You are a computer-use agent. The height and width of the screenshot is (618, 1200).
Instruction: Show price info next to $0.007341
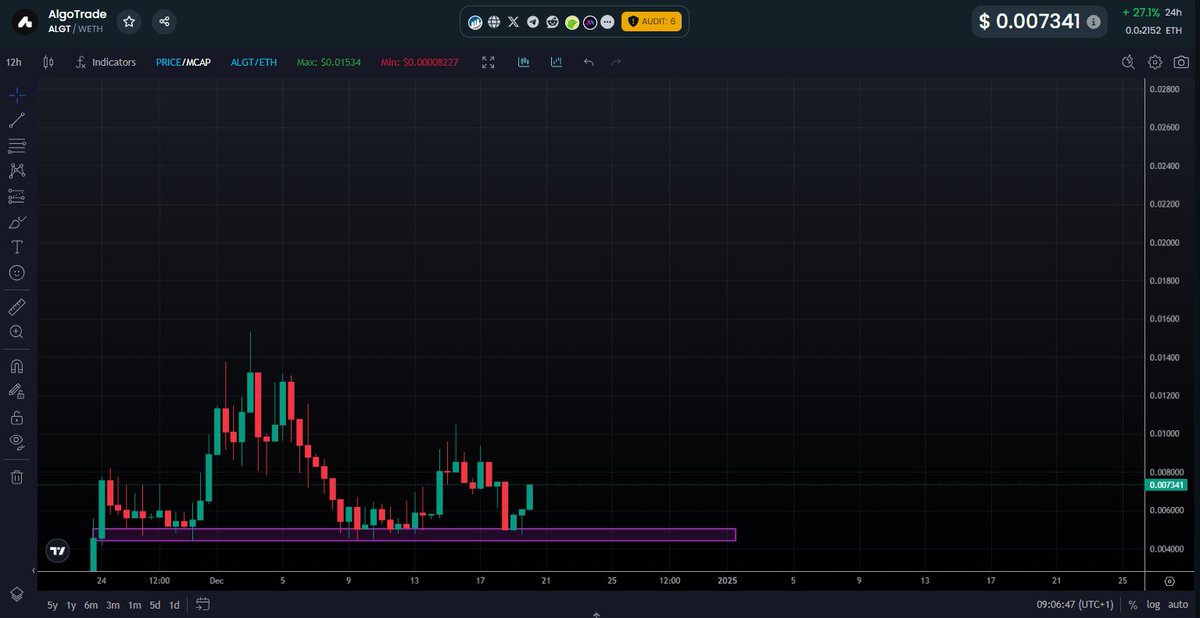point(1094,21)
